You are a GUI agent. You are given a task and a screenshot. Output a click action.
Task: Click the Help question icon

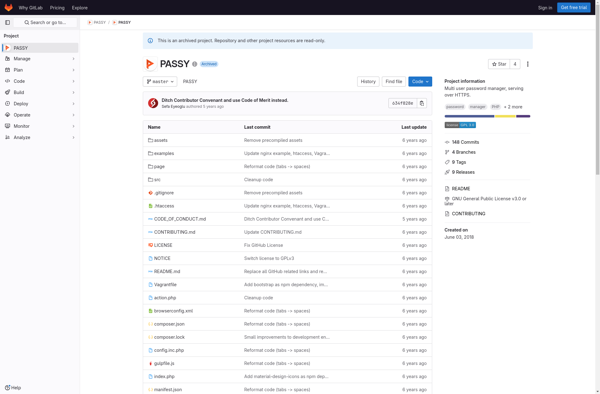click(x=8, y=388)
